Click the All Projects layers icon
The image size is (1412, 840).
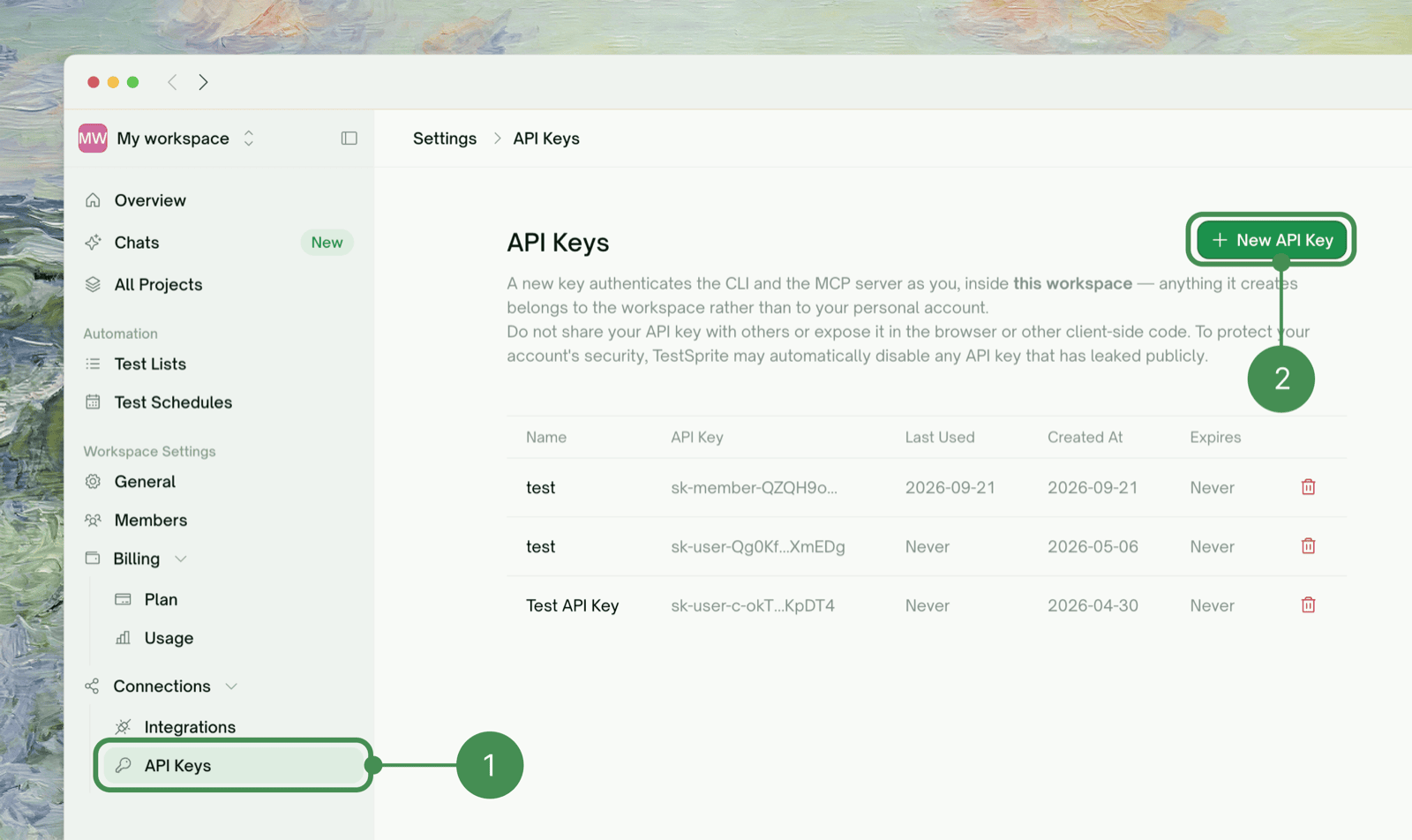point(93,284)
